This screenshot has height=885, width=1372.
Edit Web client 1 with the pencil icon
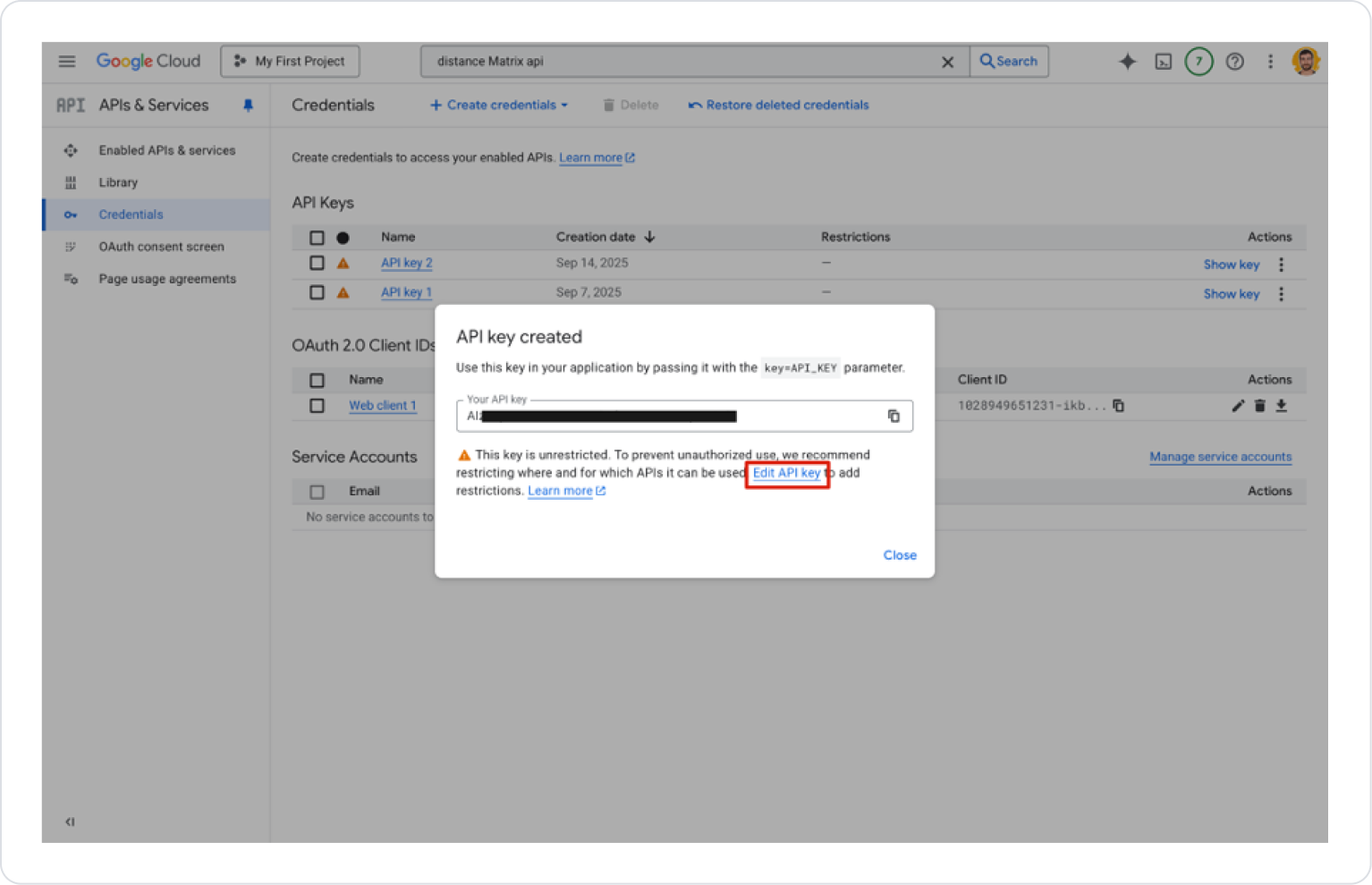pyautogui.click(x=1238, y=406)
